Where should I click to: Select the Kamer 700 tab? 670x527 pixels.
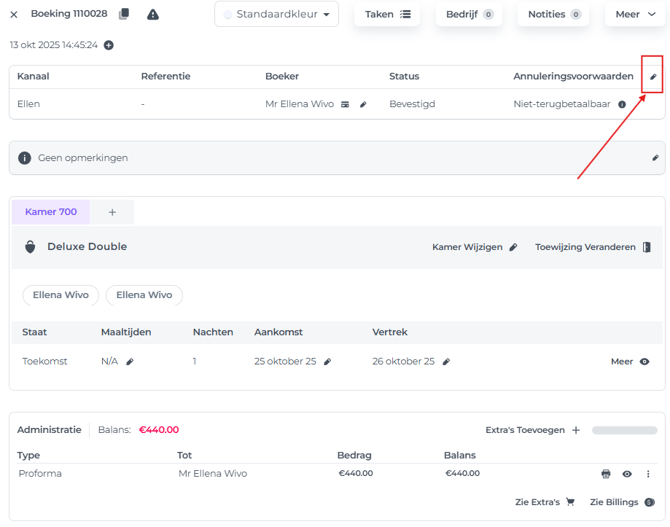[51, 212]
